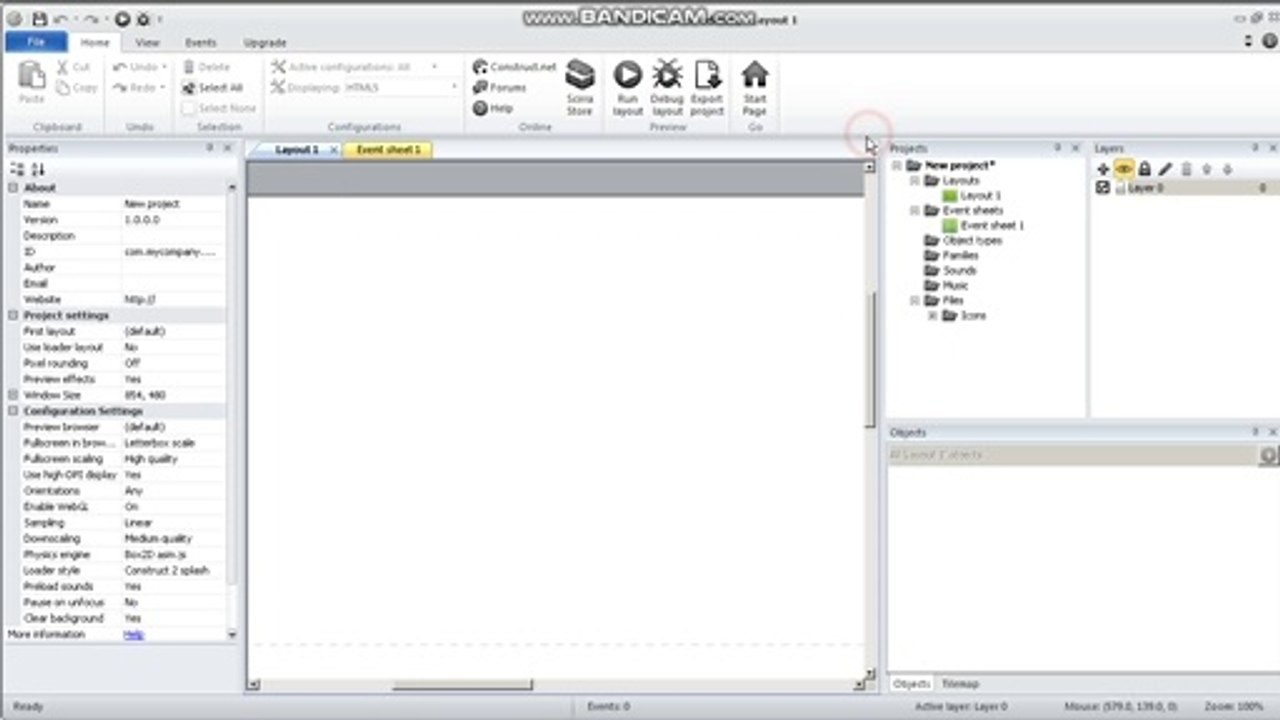Expand the Icons folder under Files
Viewport: 1280px width, 720px height.
pos(933,315)
